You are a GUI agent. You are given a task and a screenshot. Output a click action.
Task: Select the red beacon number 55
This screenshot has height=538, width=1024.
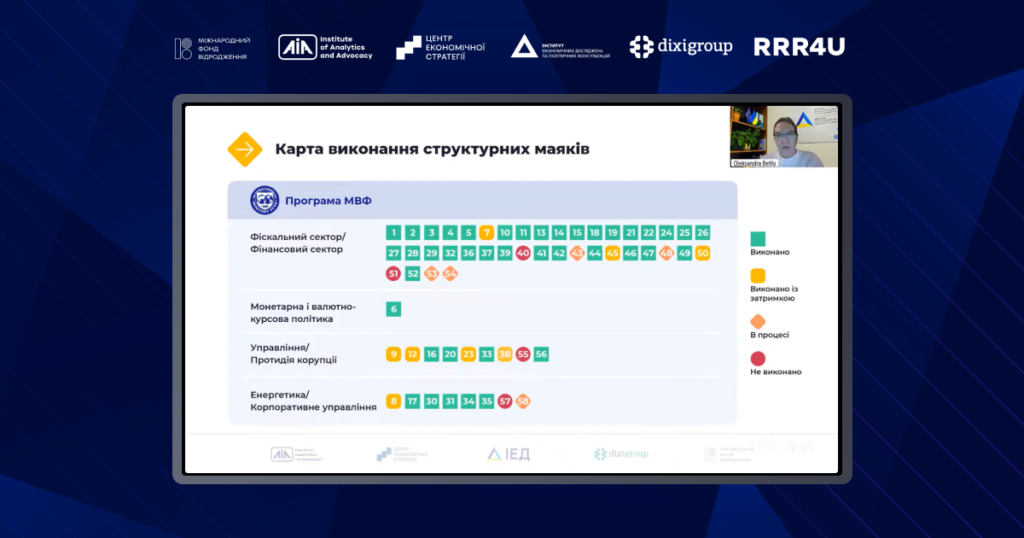coord(523,354)
